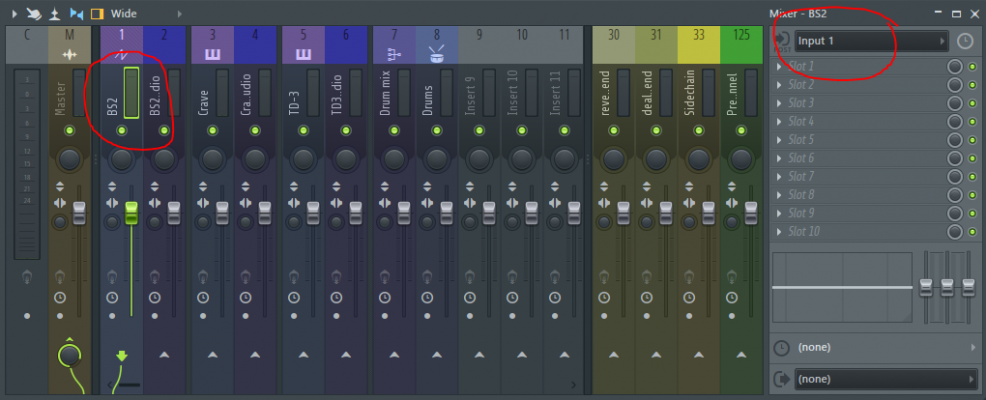Mute the Master track with green LED

click(x=69, y=131)
